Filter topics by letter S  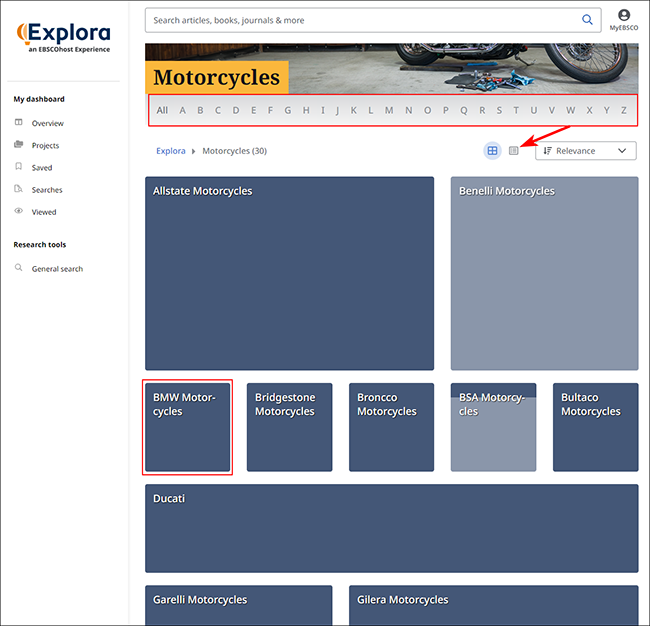point(499,110)
